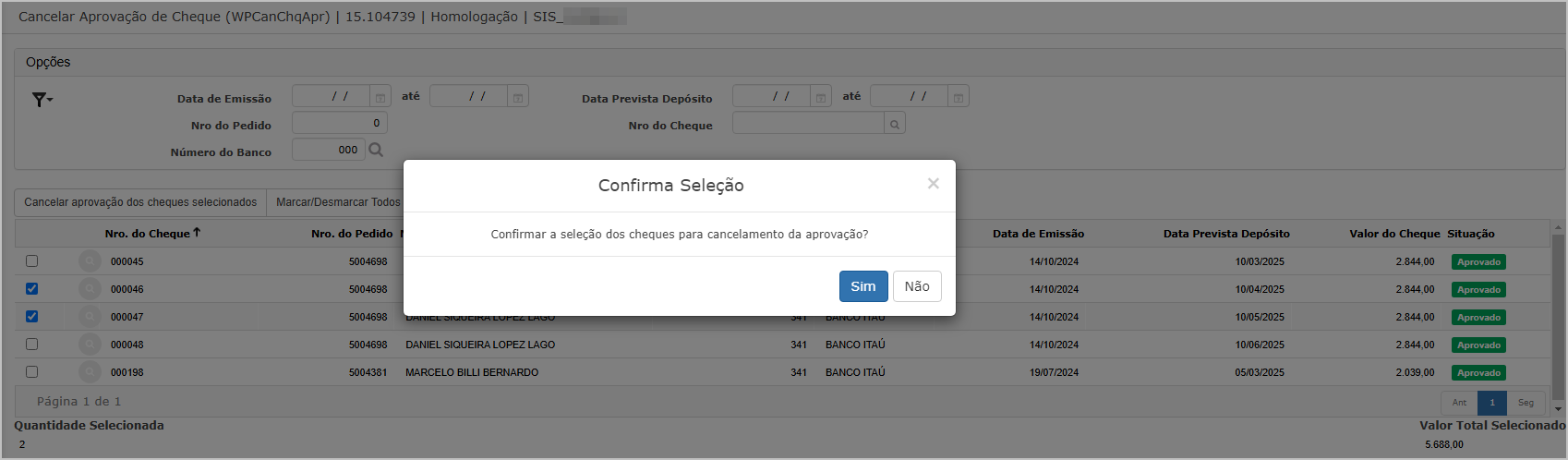Viewport: 1568px width, 460px height.
Task: Click the Nro do Cheque search icon
Action: (x=894, y=124)
